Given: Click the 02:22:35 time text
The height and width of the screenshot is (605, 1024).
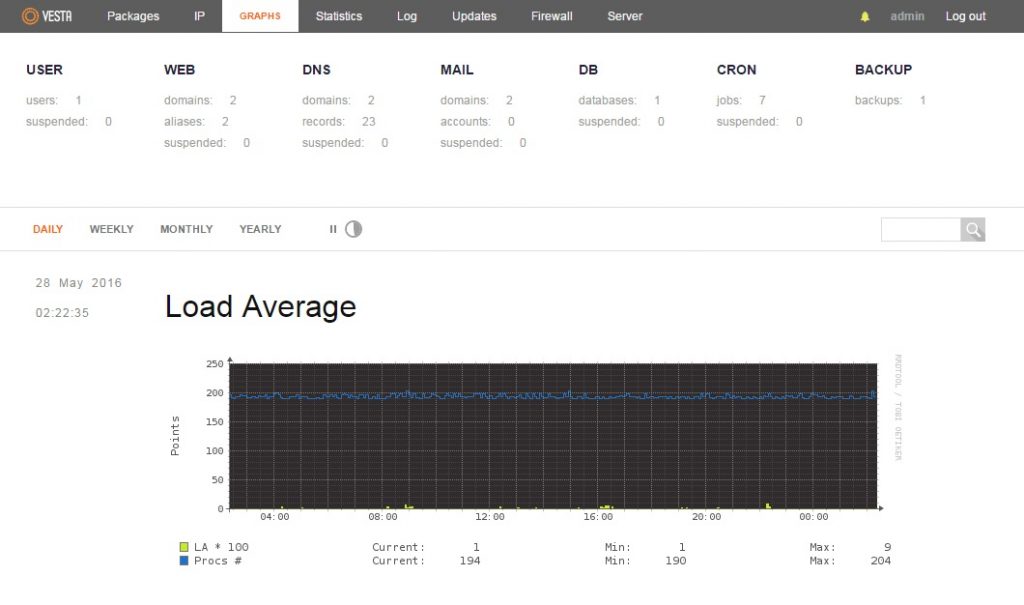Looking at the screenshot, I should 62,313.
